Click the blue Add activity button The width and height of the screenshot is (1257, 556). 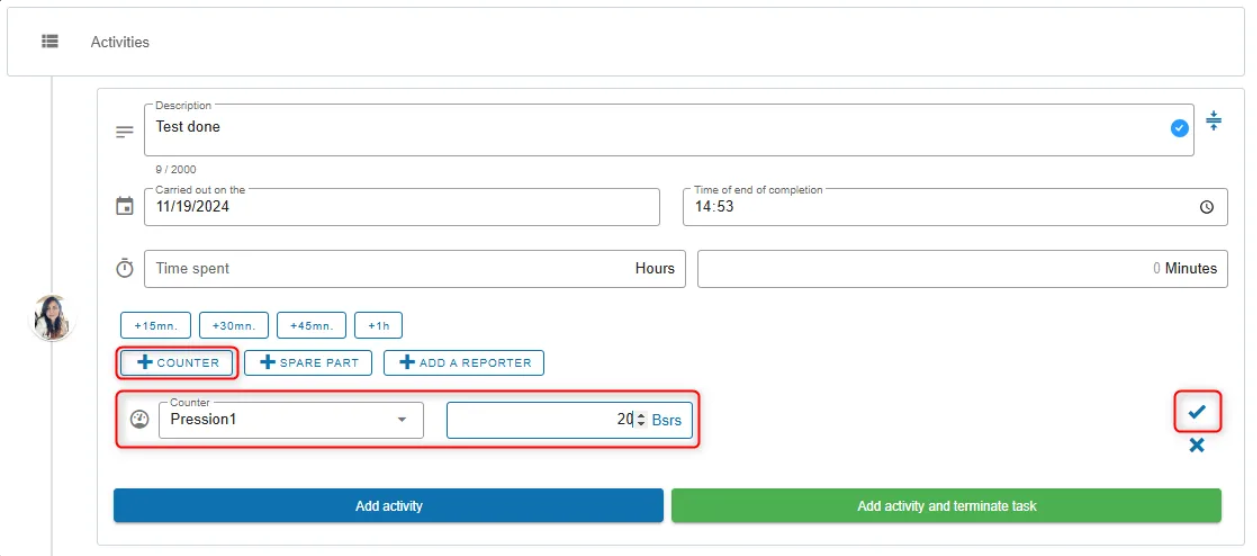pos(388,506)
